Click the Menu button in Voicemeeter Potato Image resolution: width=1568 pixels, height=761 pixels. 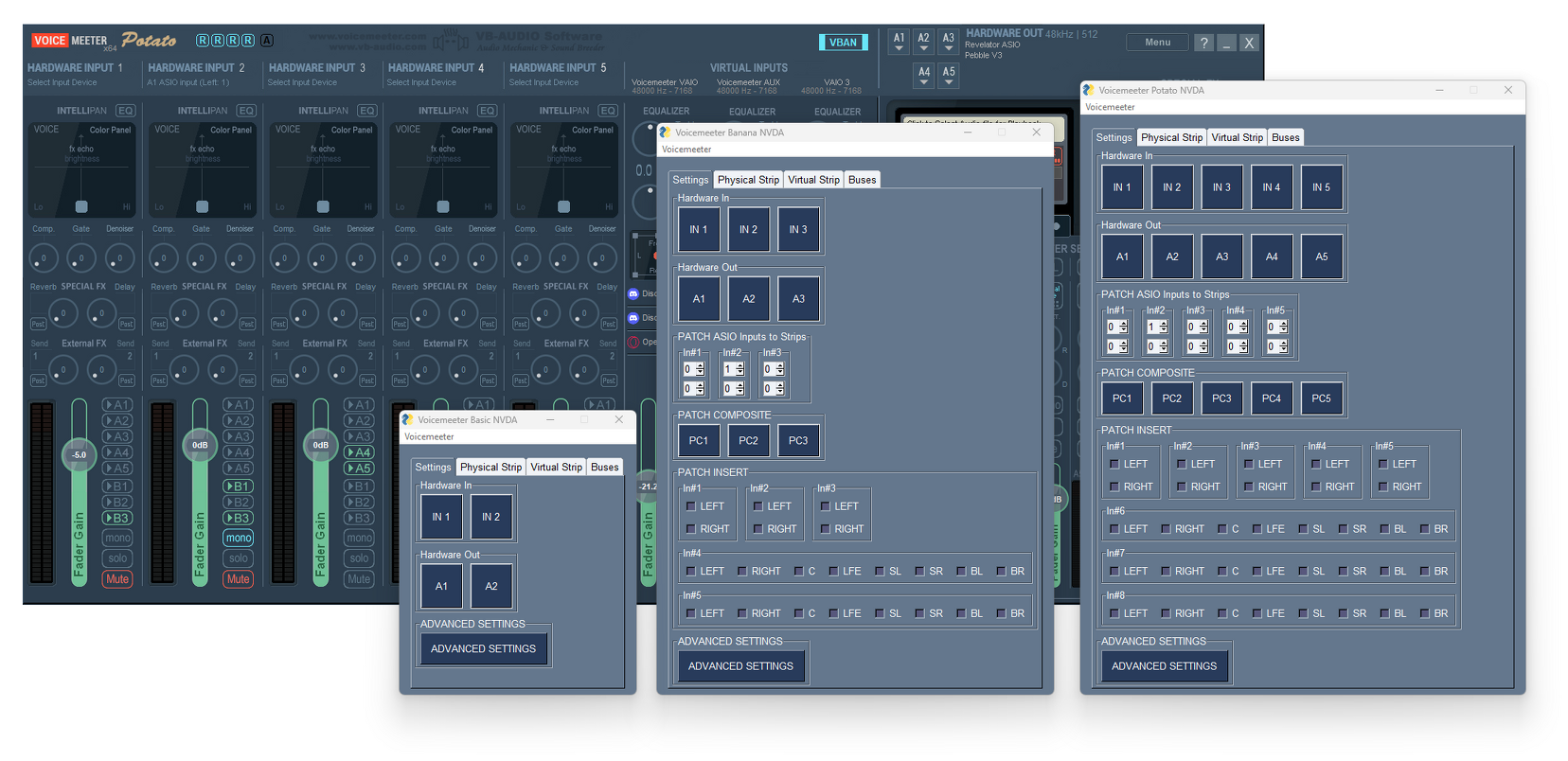[x=1157, y=43]
